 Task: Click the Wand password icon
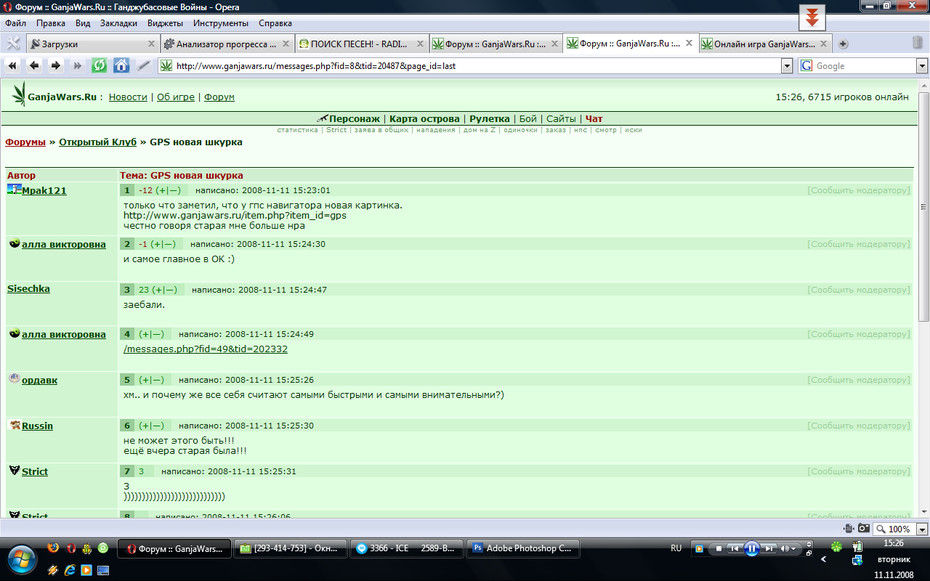(x=143, y=66)
